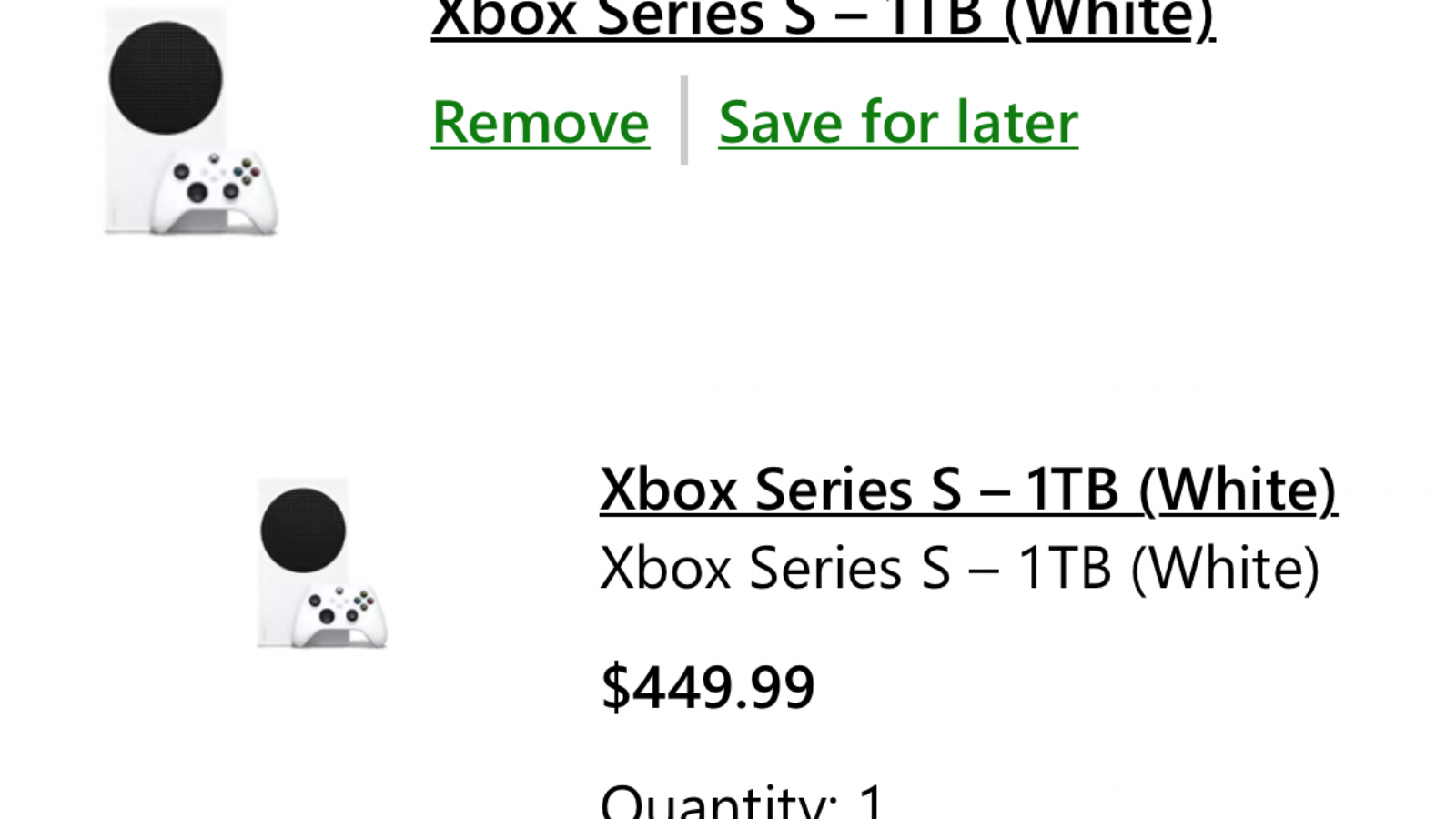
Task: Click the dollar sign of the $449.99 price
Action: 615,687
